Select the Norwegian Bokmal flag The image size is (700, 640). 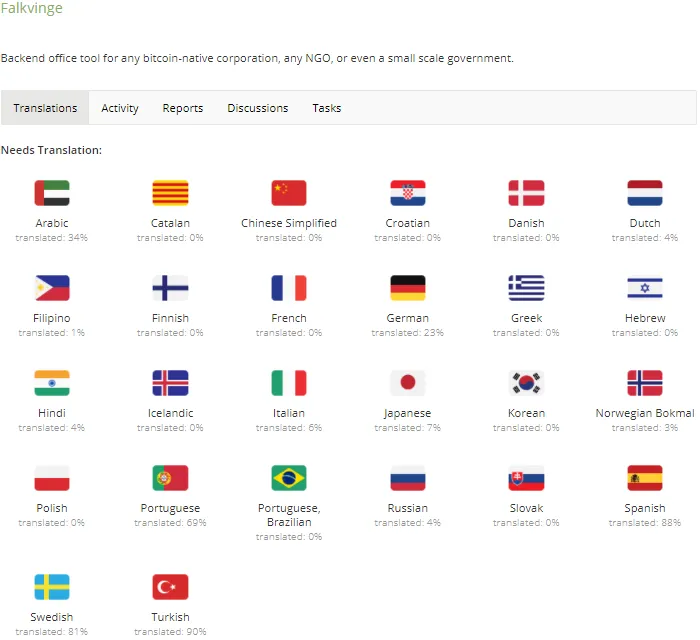pos(645,383)
